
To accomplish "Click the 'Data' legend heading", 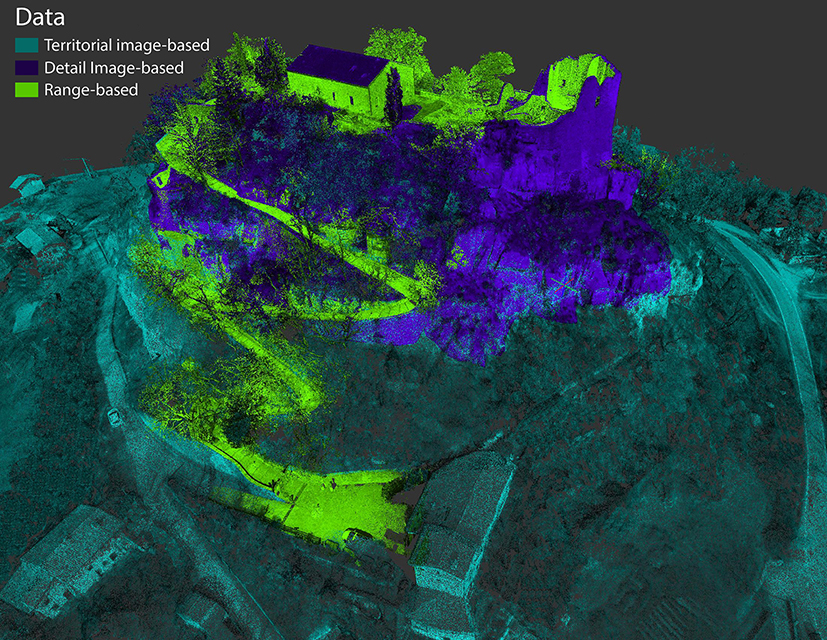I will (x=40, y=17).
